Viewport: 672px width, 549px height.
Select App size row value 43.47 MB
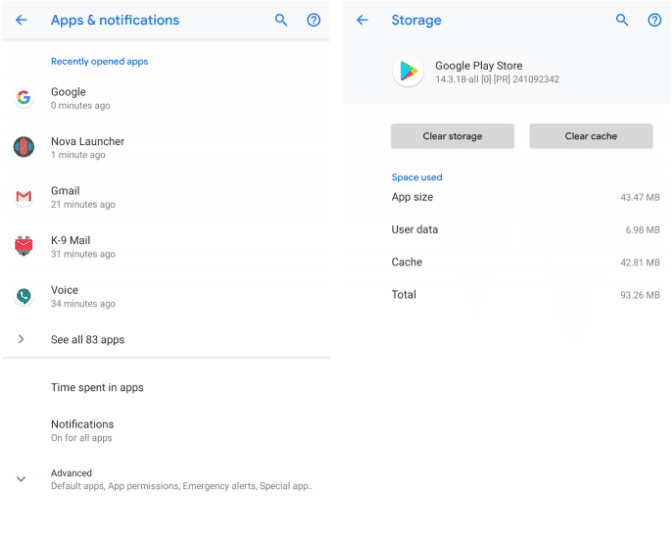pos(640,198)
